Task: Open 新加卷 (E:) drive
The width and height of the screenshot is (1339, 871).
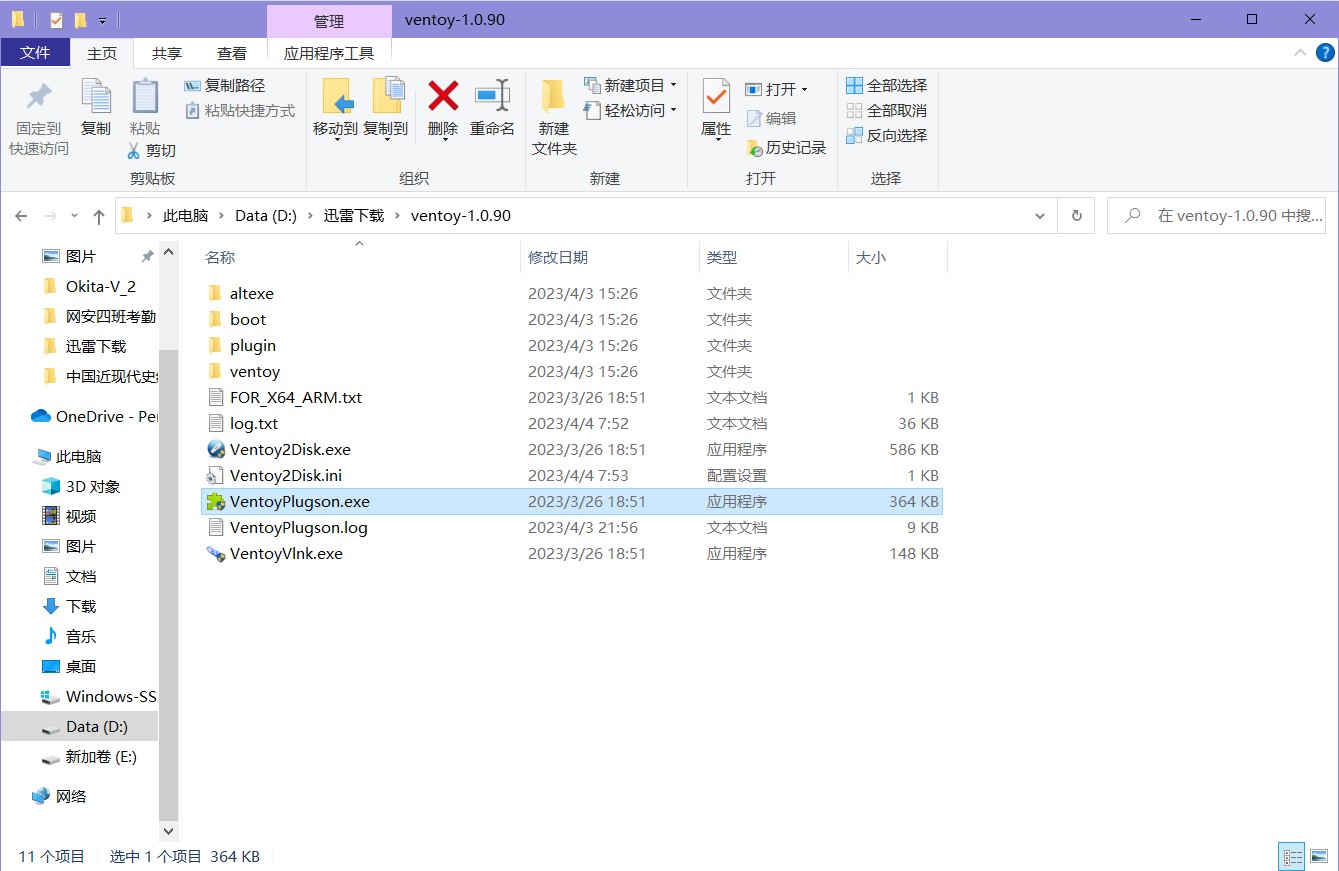Action: tap(89, 757)
